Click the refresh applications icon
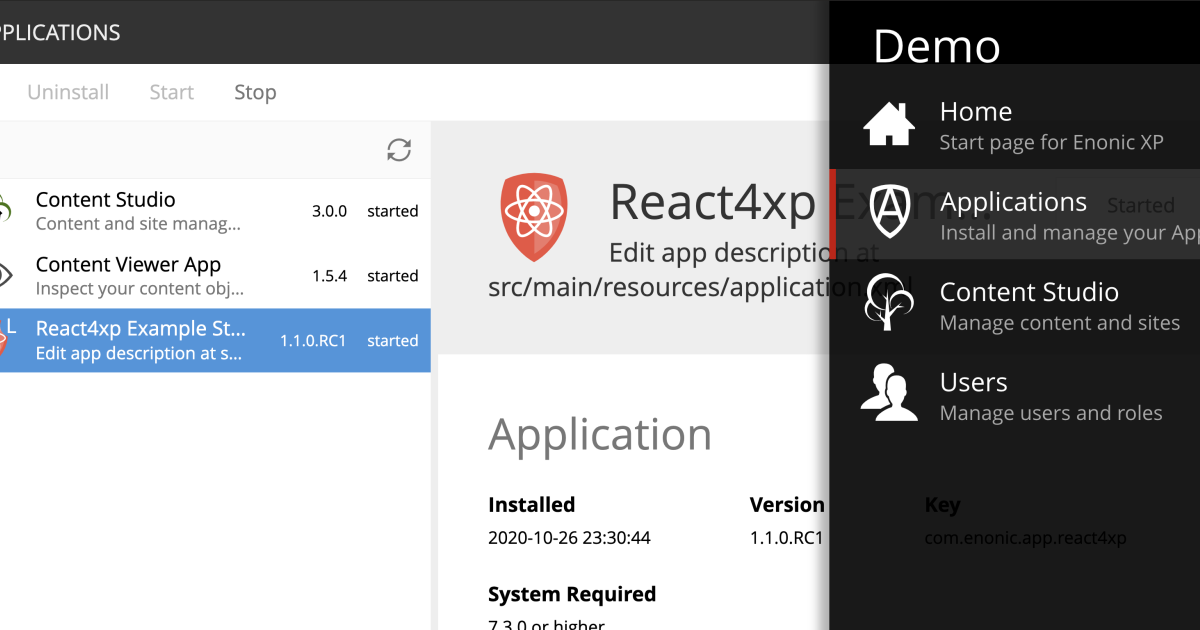The width and height of the screenshot is (1200, 630). pyautogui.click(x=399, y=149)
